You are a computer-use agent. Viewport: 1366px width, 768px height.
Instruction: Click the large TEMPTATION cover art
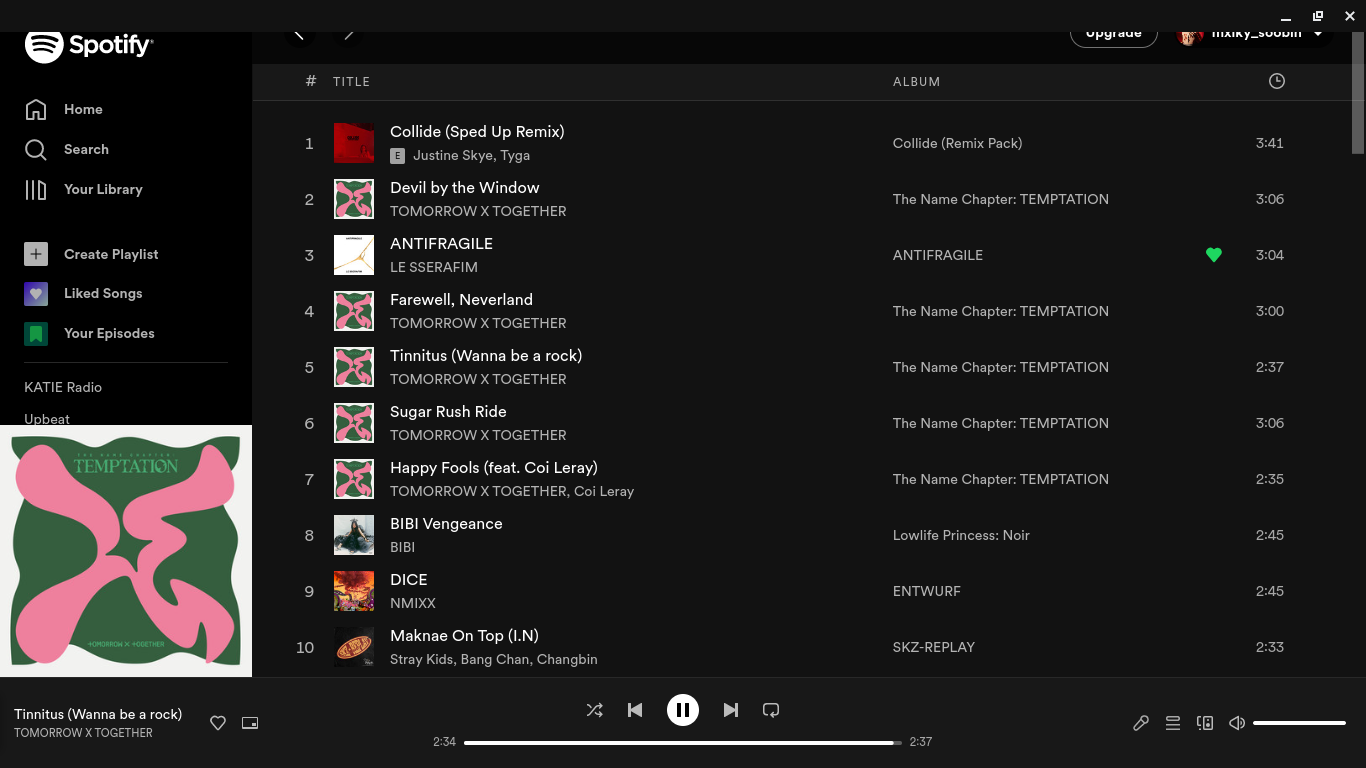(126, 551)
